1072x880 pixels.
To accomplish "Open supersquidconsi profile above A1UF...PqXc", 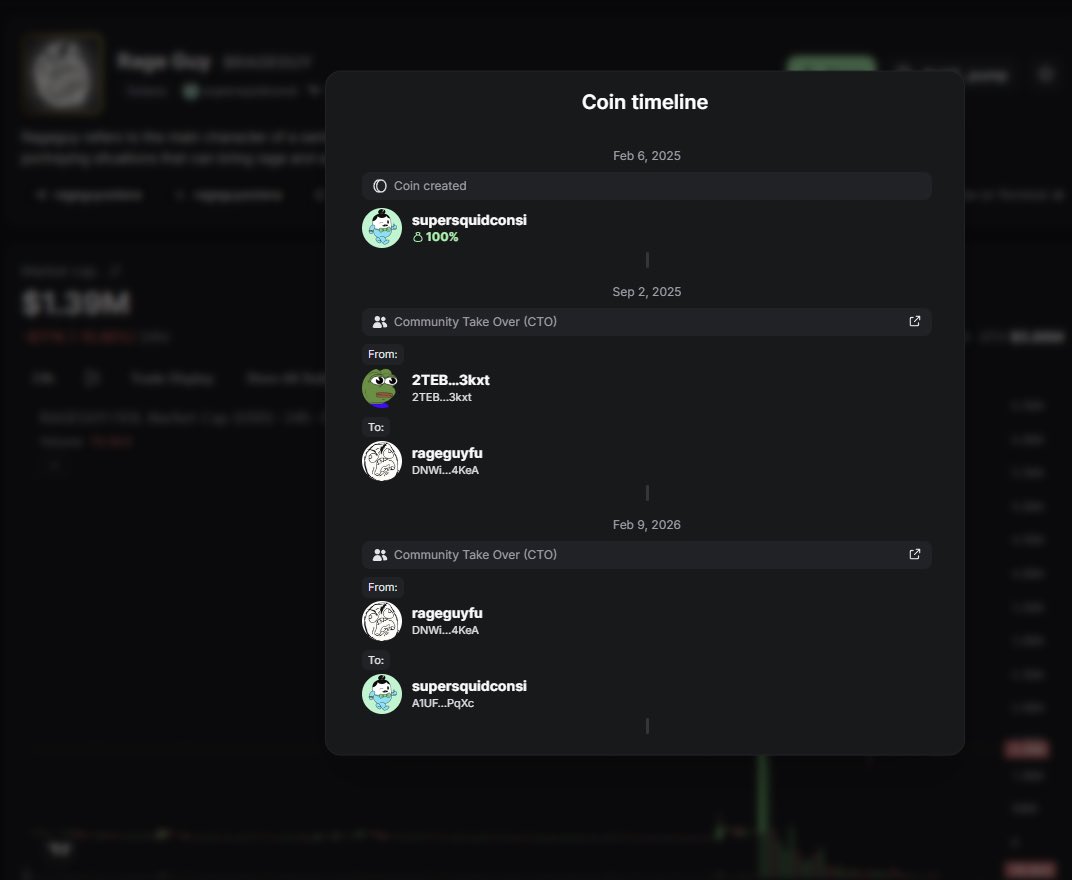I will pos(469,686).
